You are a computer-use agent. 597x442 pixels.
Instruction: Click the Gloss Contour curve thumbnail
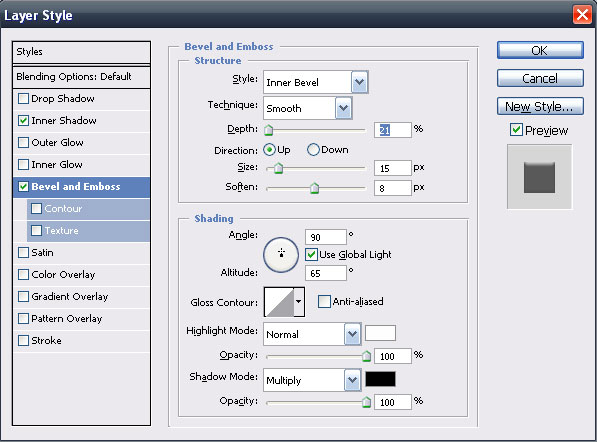[x=279, y=302]
